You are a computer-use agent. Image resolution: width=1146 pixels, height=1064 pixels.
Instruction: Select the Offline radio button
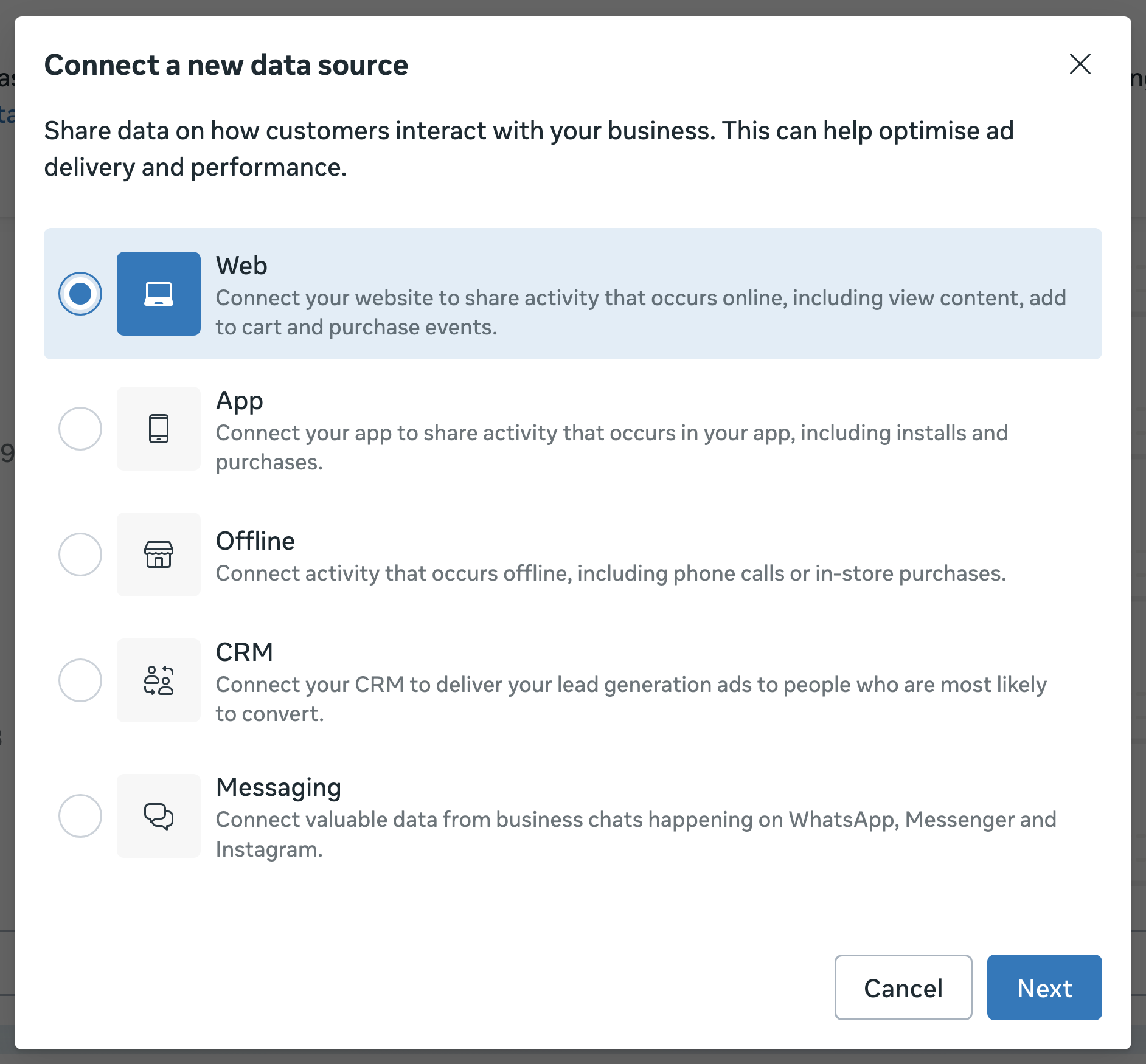(80, 554)
